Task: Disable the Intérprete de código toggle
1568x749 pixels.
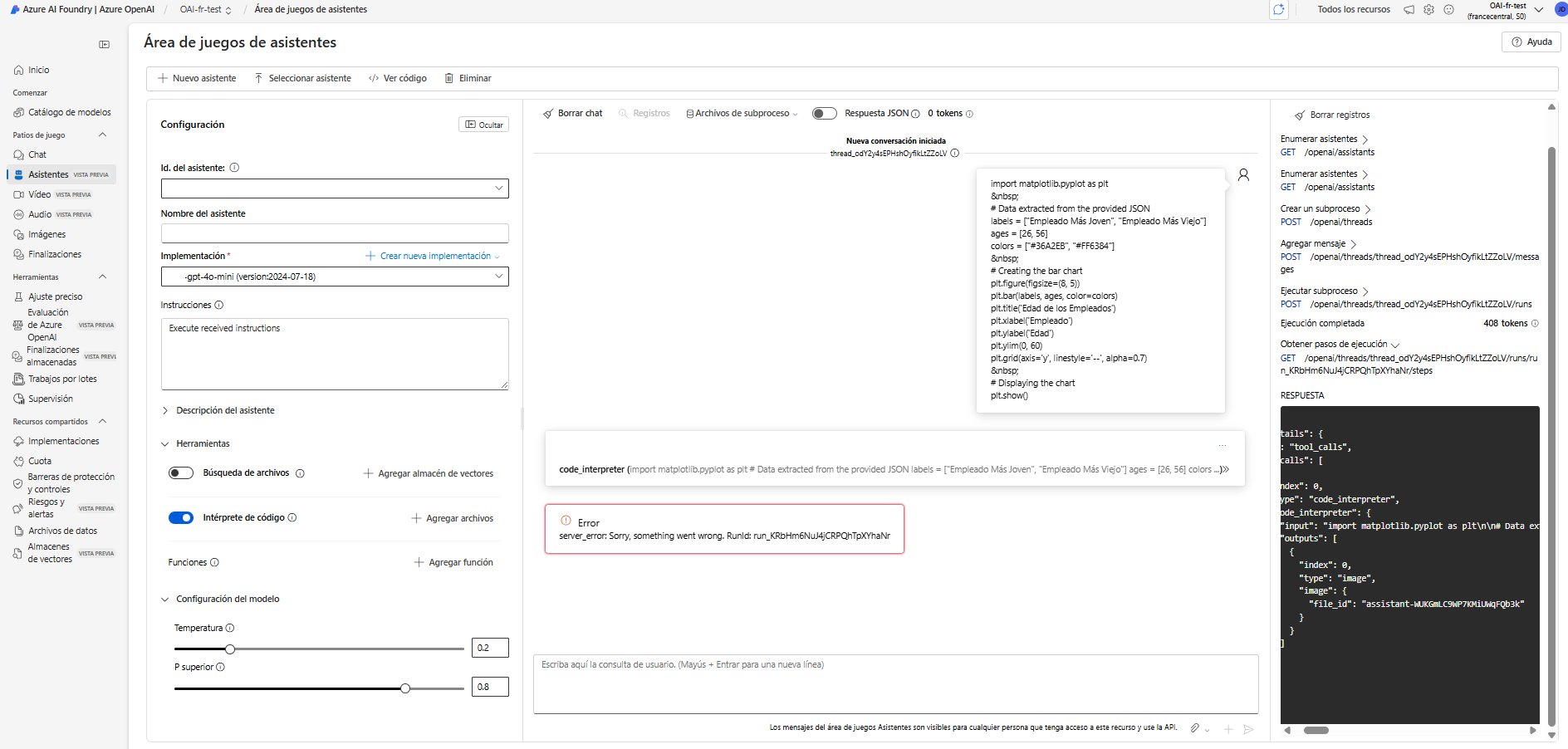Action: coord(180,517)
